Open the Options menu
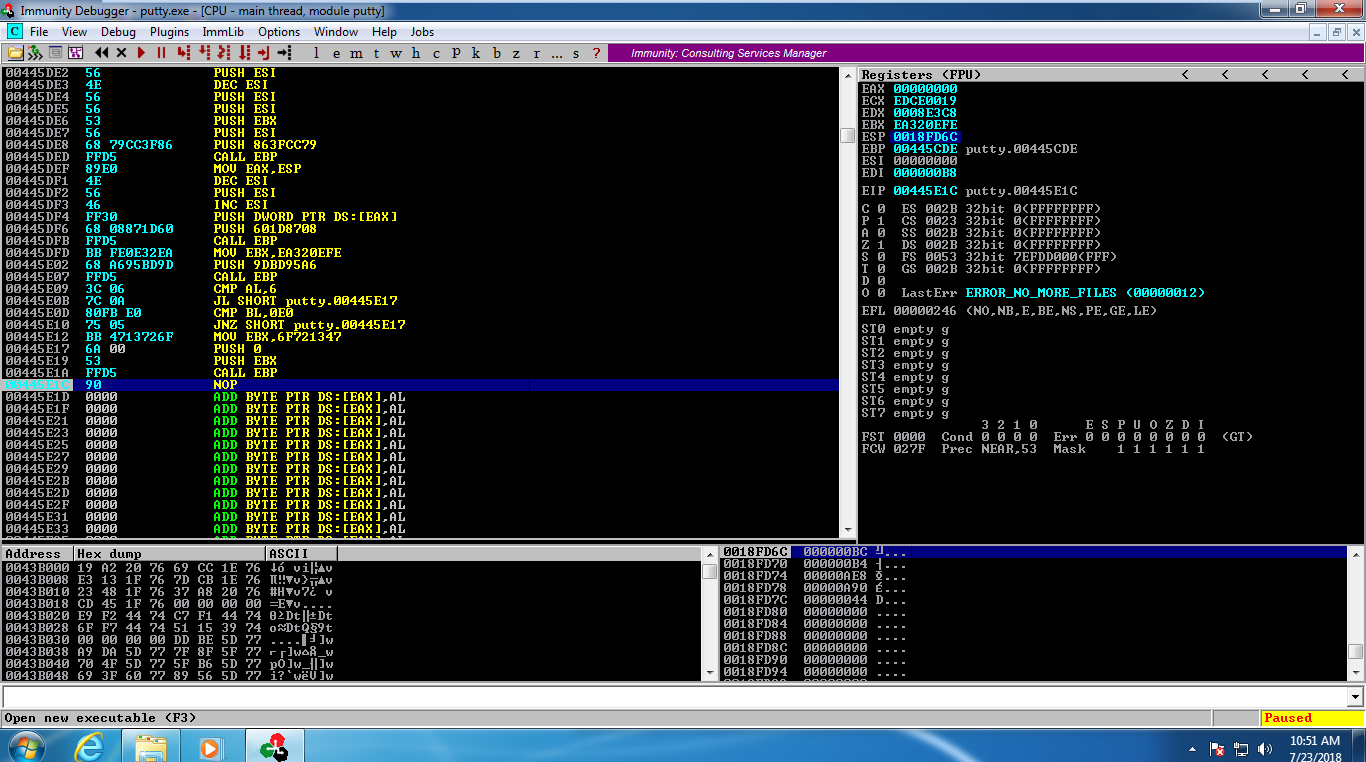This screenshot has width=1366, height=762. (x=279, y=32)
